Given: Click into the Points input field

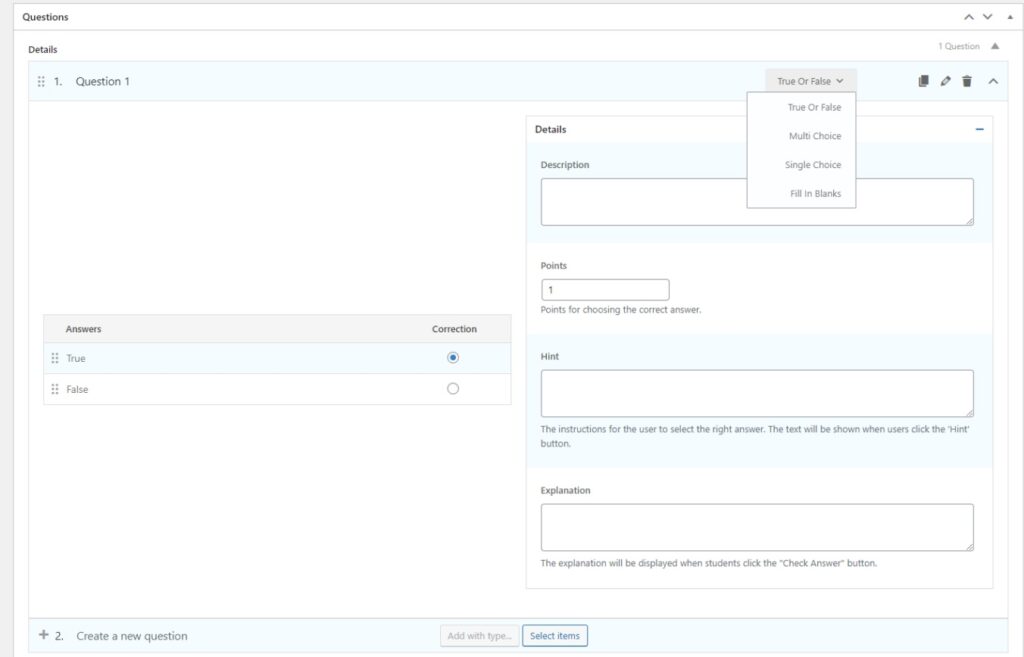Looking at the screenshot, I should click(605, 290).
